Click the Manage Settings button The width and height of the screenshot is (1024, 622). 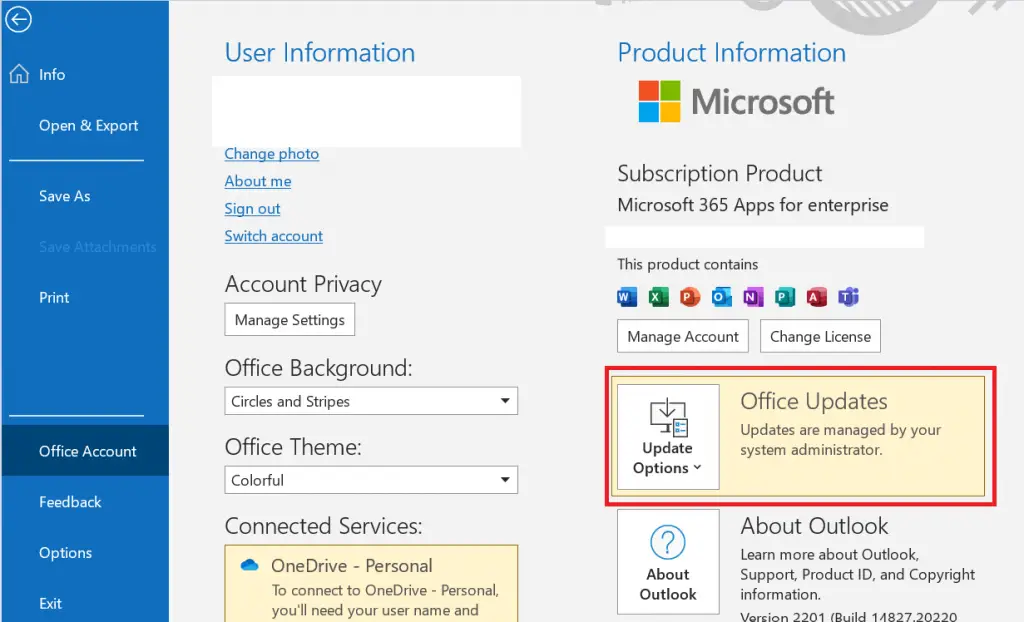click(x=290, y=319)
